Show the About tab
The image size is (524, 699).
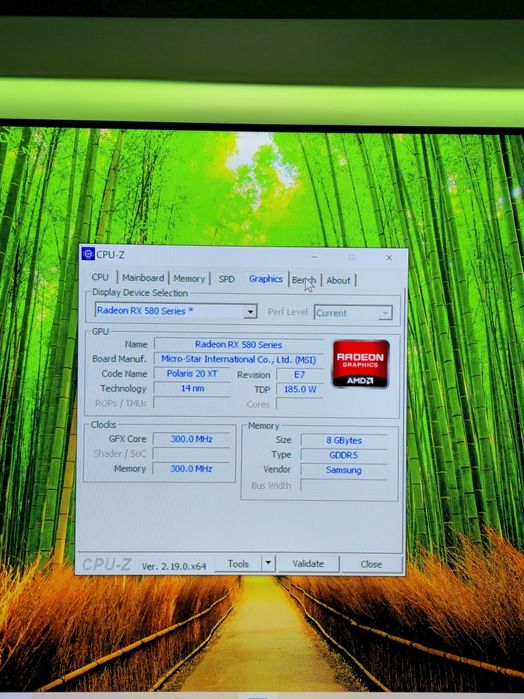338,280
